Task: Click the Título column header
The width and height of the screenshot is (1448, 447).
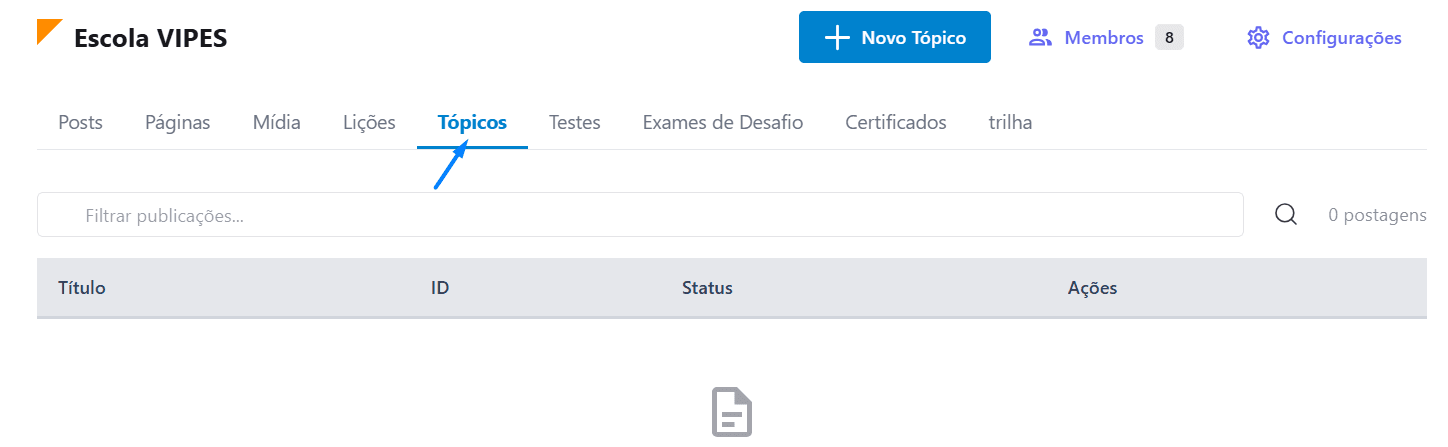Action: [x=82, y=288]
